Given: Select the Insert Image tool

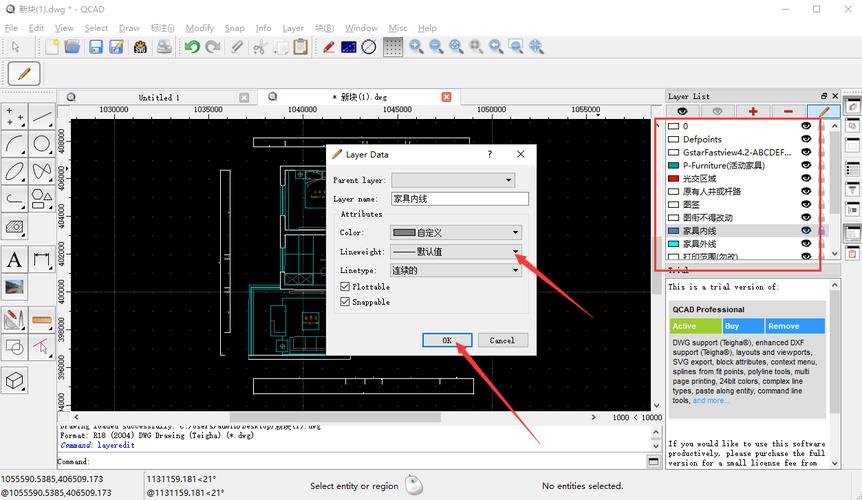Looking at the screenshot, I should click(14, 287).
